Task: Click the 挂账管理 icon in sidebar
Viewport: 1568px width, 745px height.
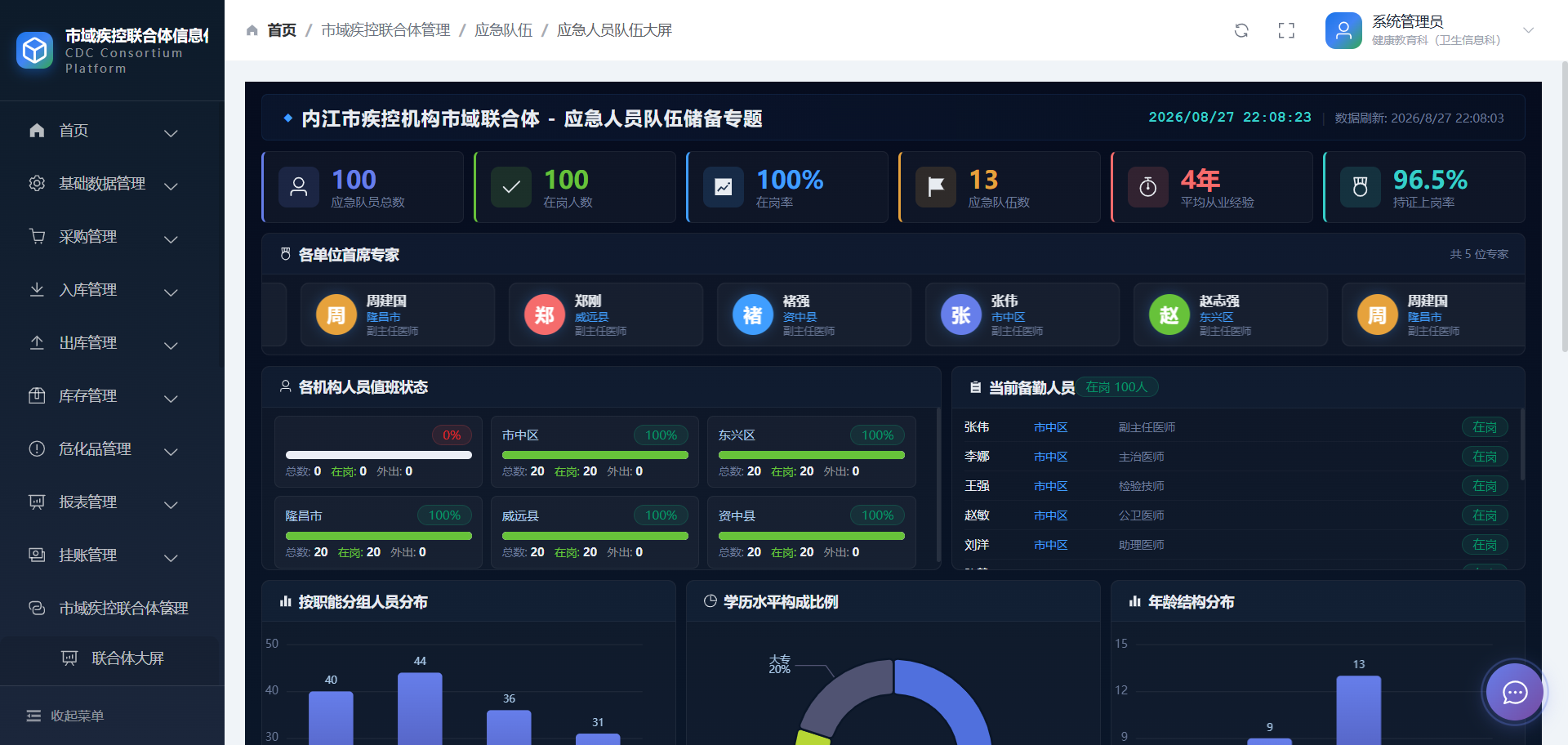Action: [x=37, y=555]
